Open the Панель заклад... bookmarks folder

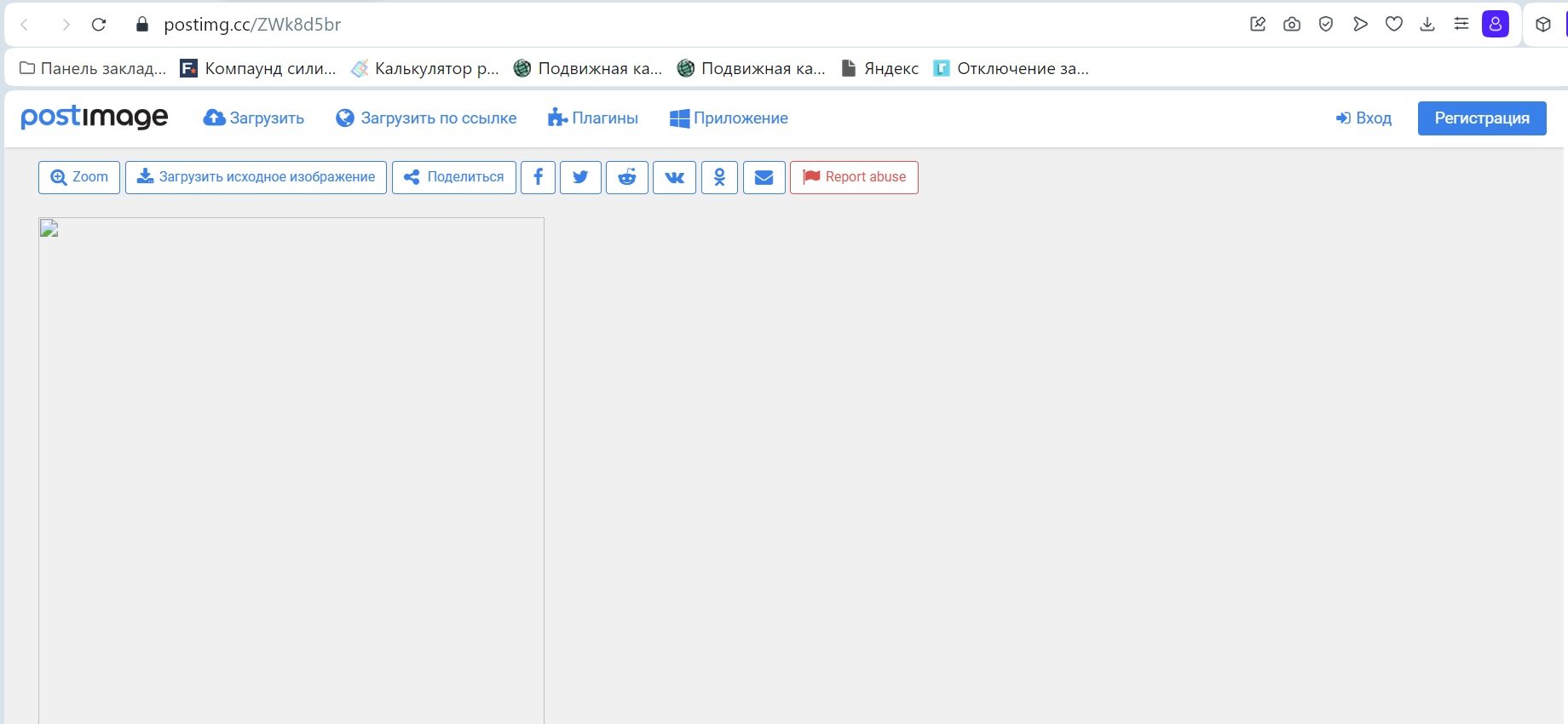tap(92, 68)
